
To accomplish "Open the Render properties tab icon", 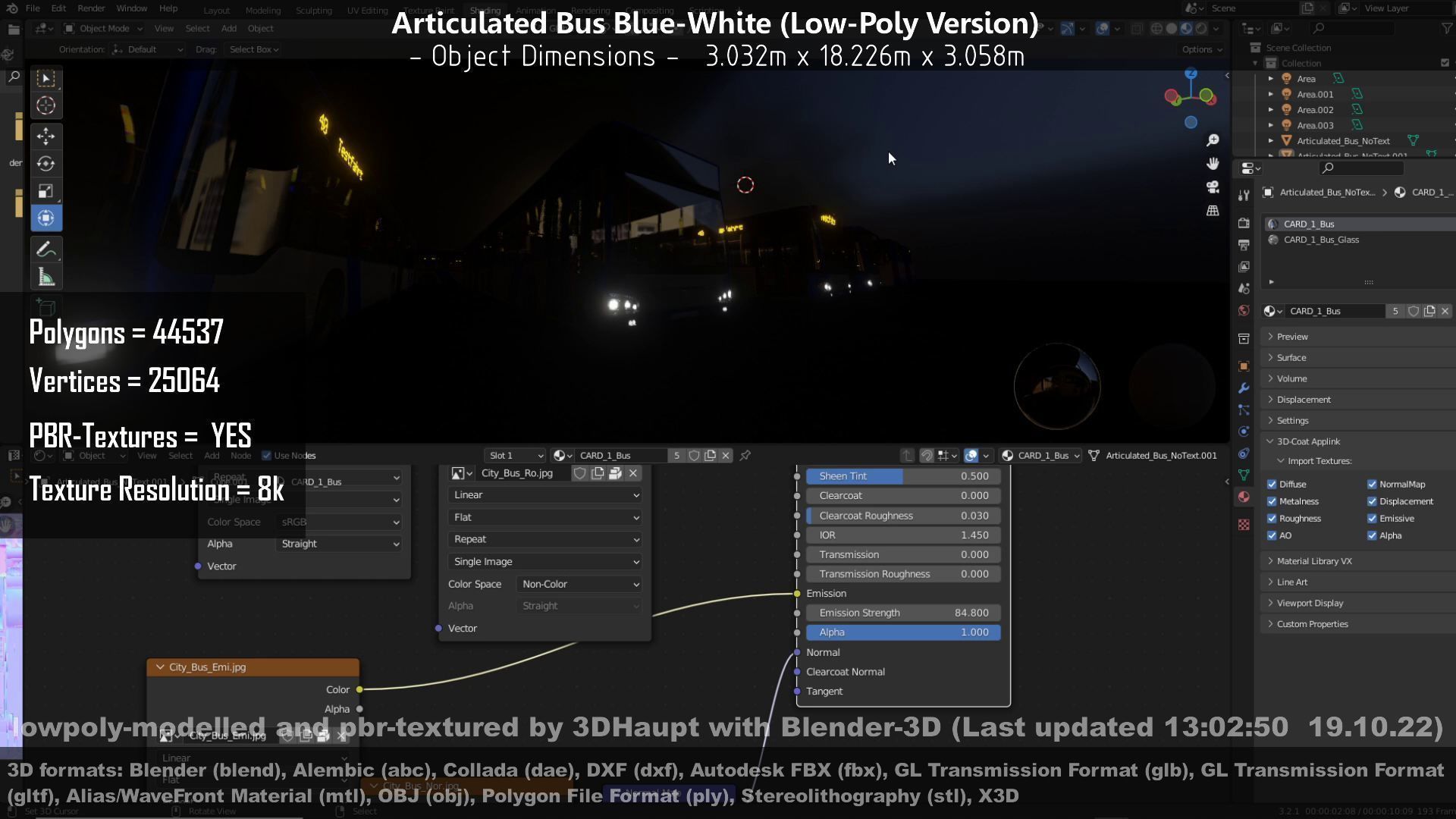I will 1244,223.
